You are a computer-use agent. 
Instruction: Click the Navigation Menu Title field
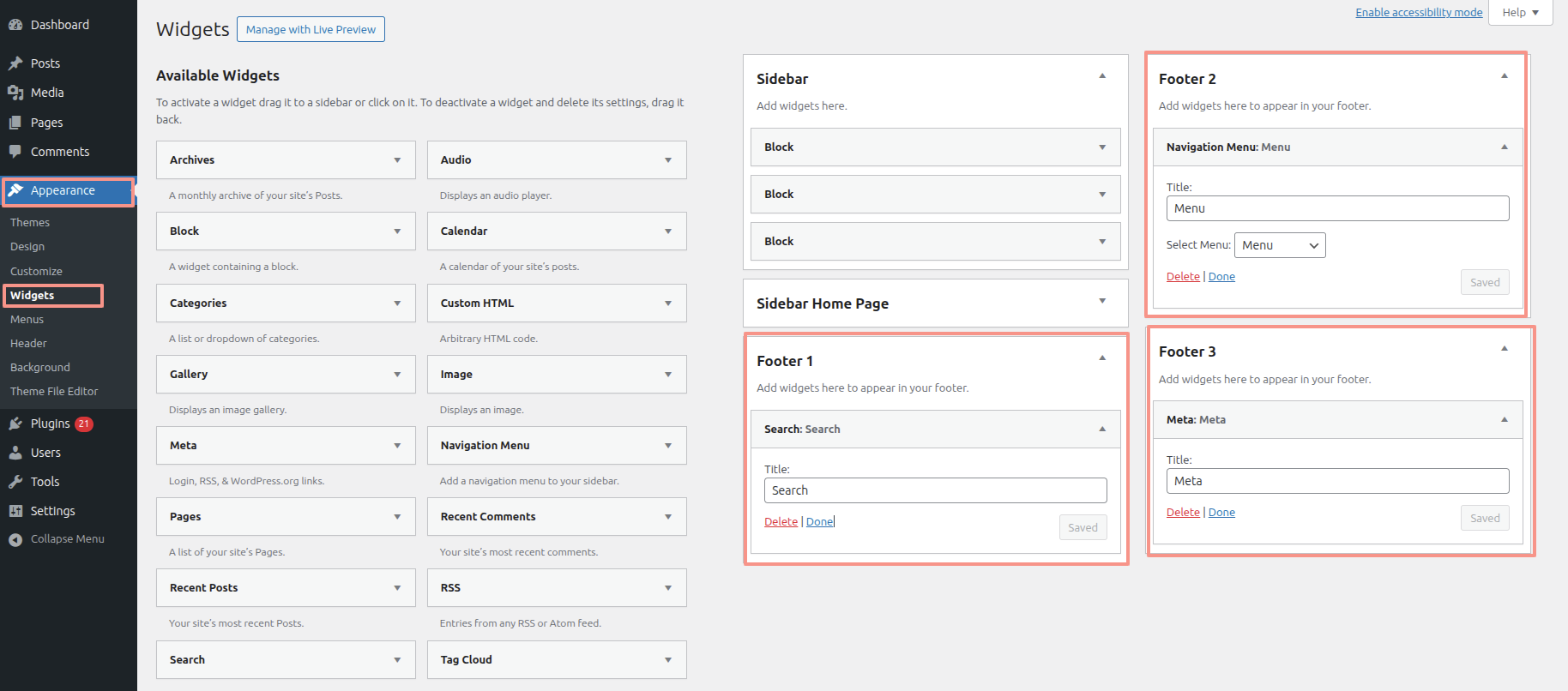pos(1338,208)
